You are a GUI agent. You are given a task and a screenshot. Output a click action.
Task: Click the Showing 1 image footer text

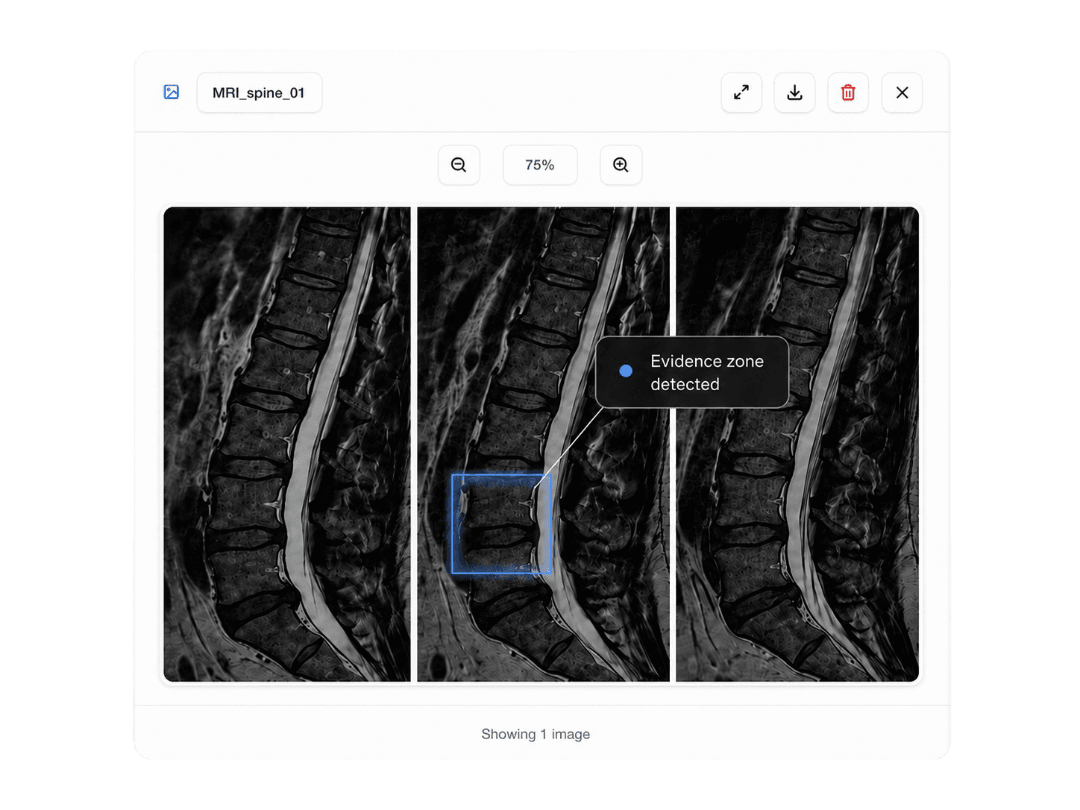535,734
